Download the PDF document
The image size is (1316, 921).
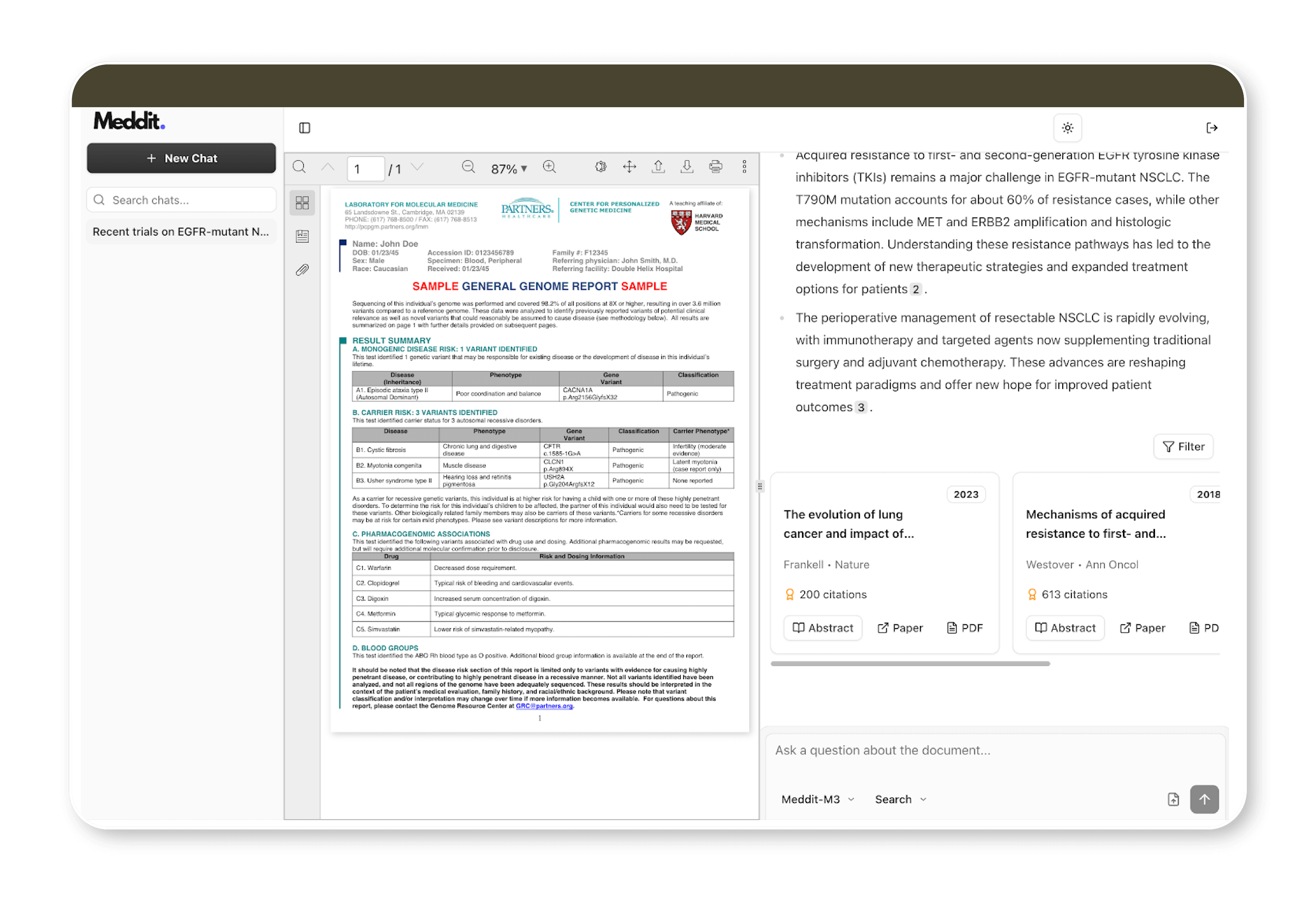tap(687, 167)
